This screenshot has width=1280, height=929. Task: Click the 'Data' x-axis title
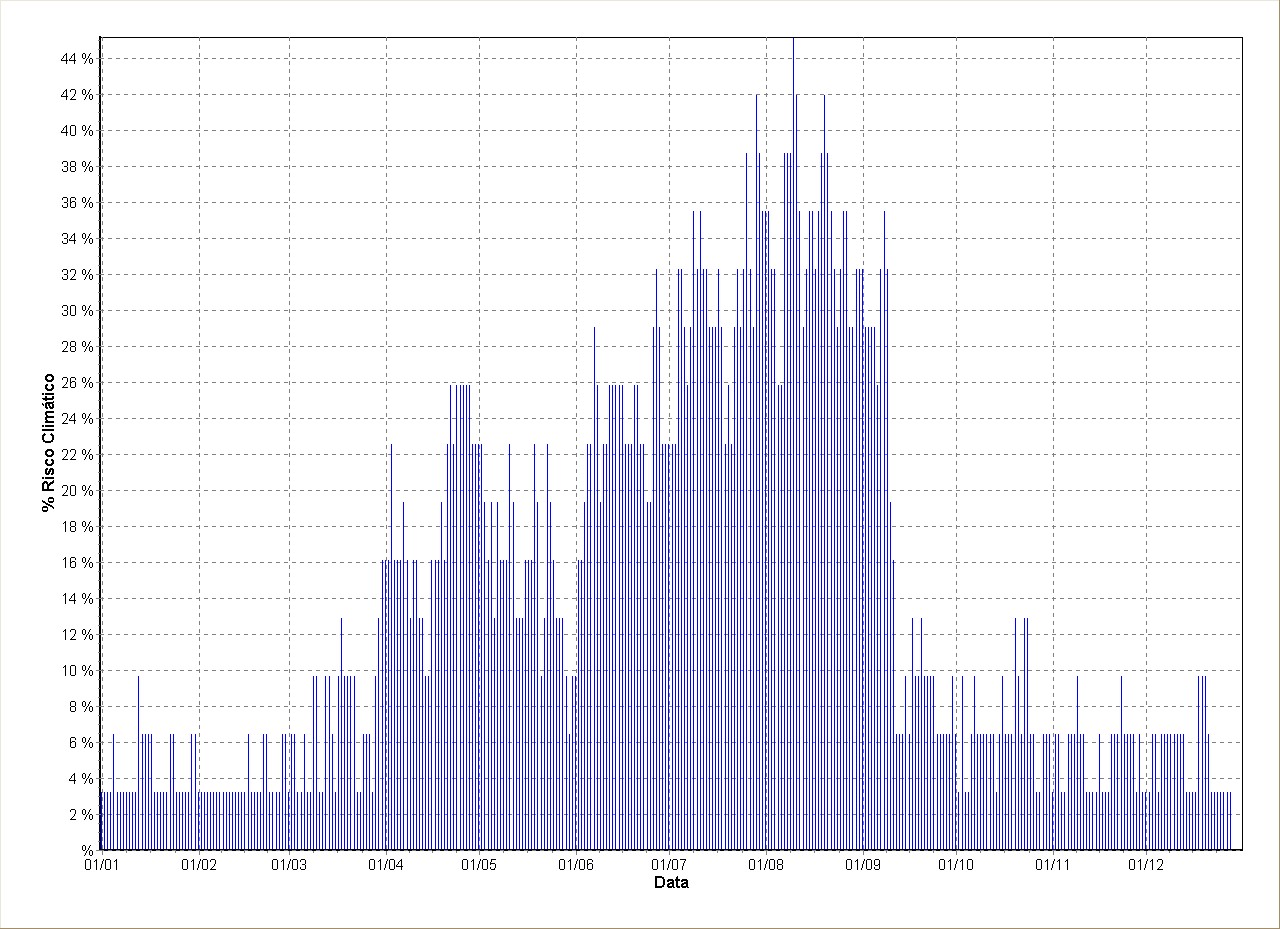[x=670, y=883]
